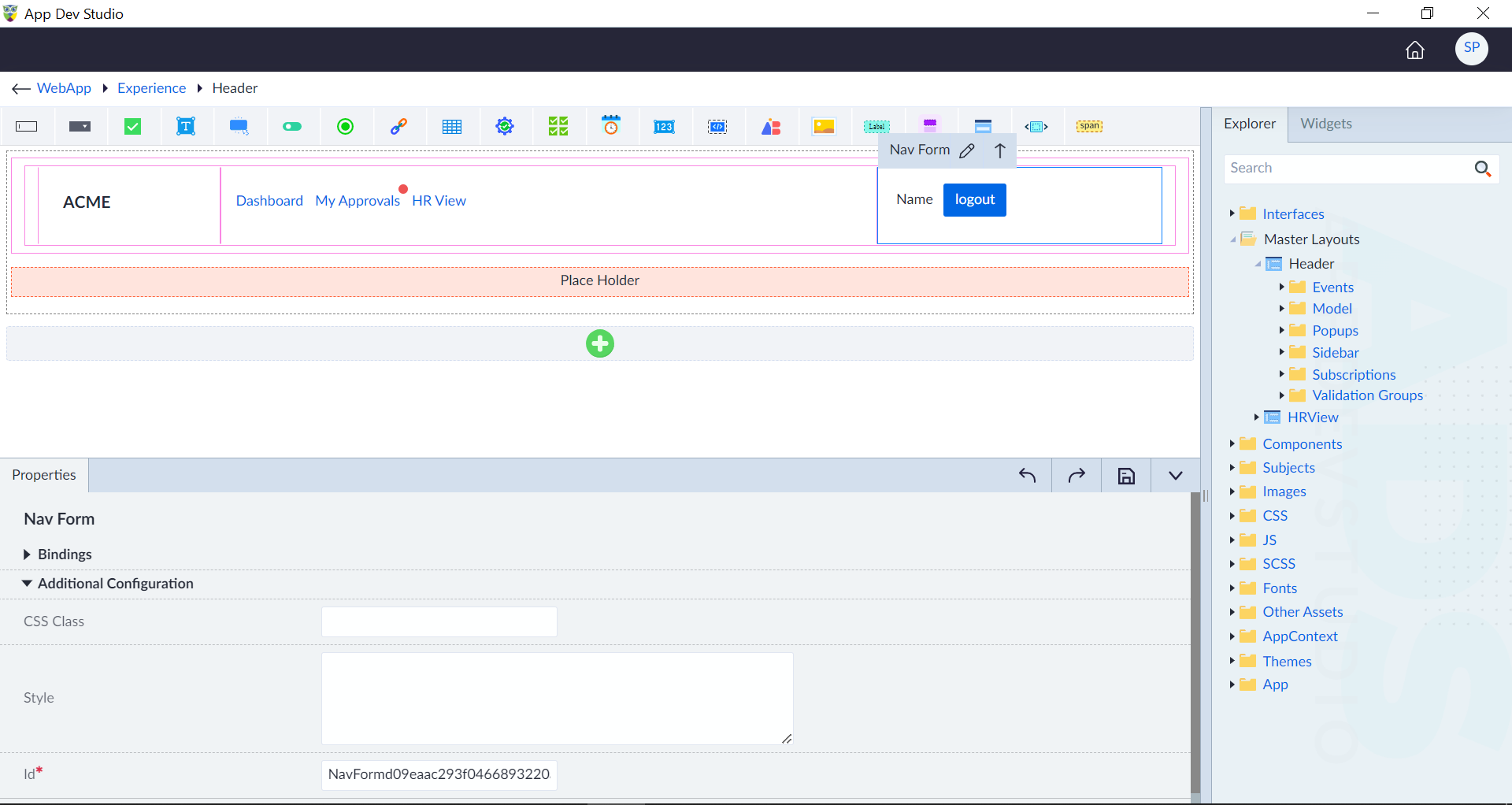Image resolution: width=1512 pixels, height=805 pixels.
Task: Select the span widget icon
Action: pyautogui.click(x=1090, y=126)
